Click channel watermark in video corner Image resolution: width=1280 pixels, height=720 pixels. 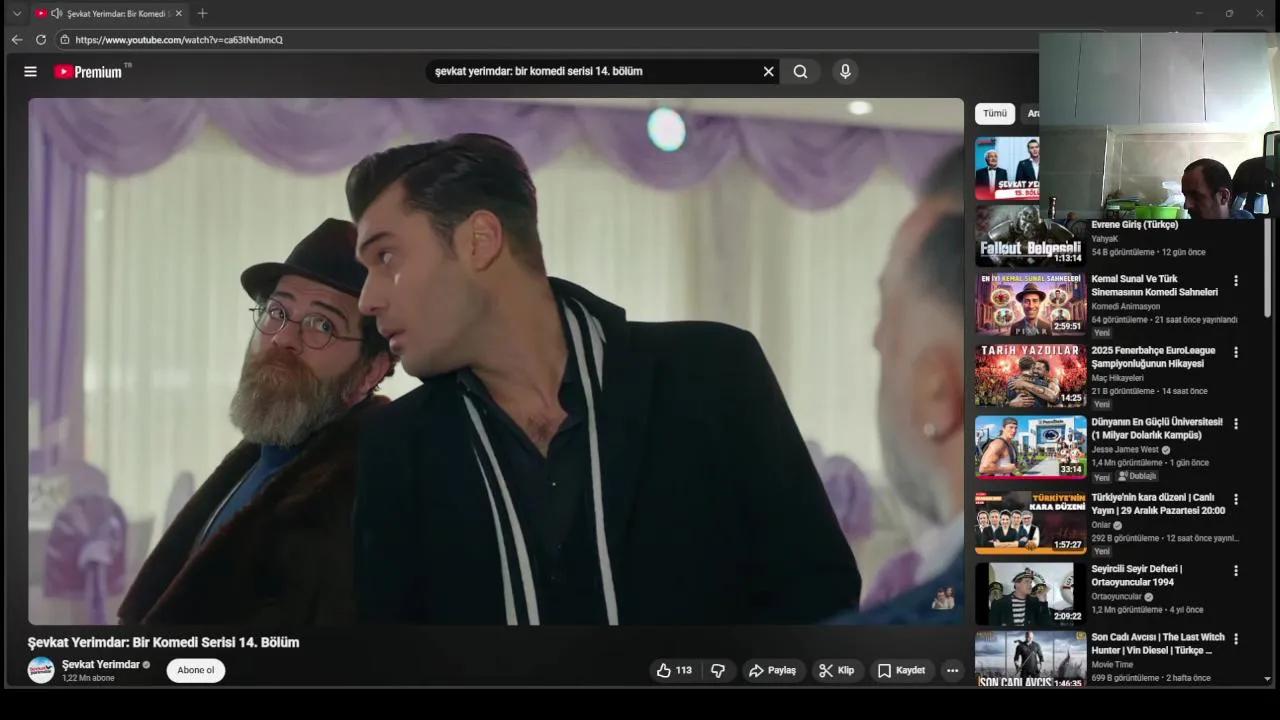(x=942, y=598)
